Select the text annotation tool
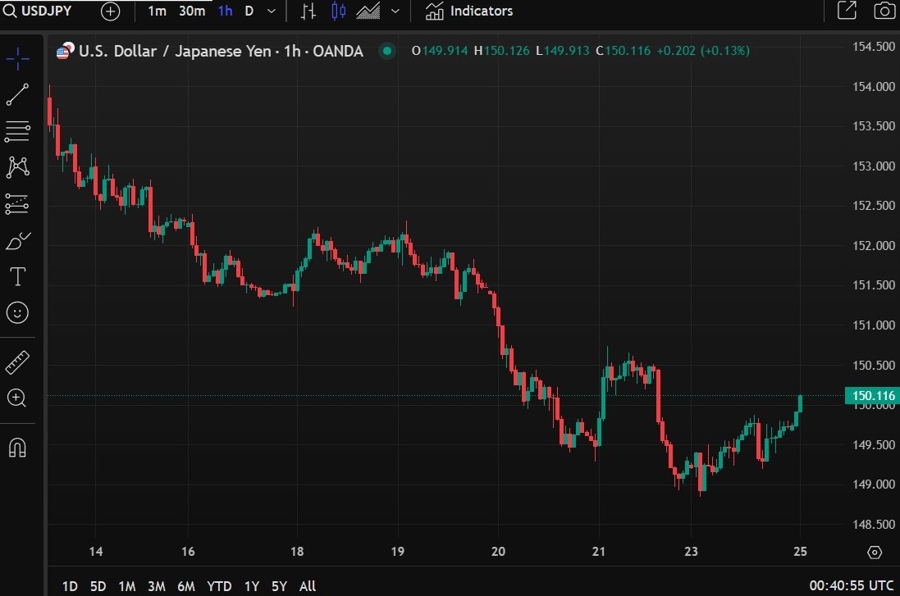The width and height of the screenshot is (900, 596). 17,276
